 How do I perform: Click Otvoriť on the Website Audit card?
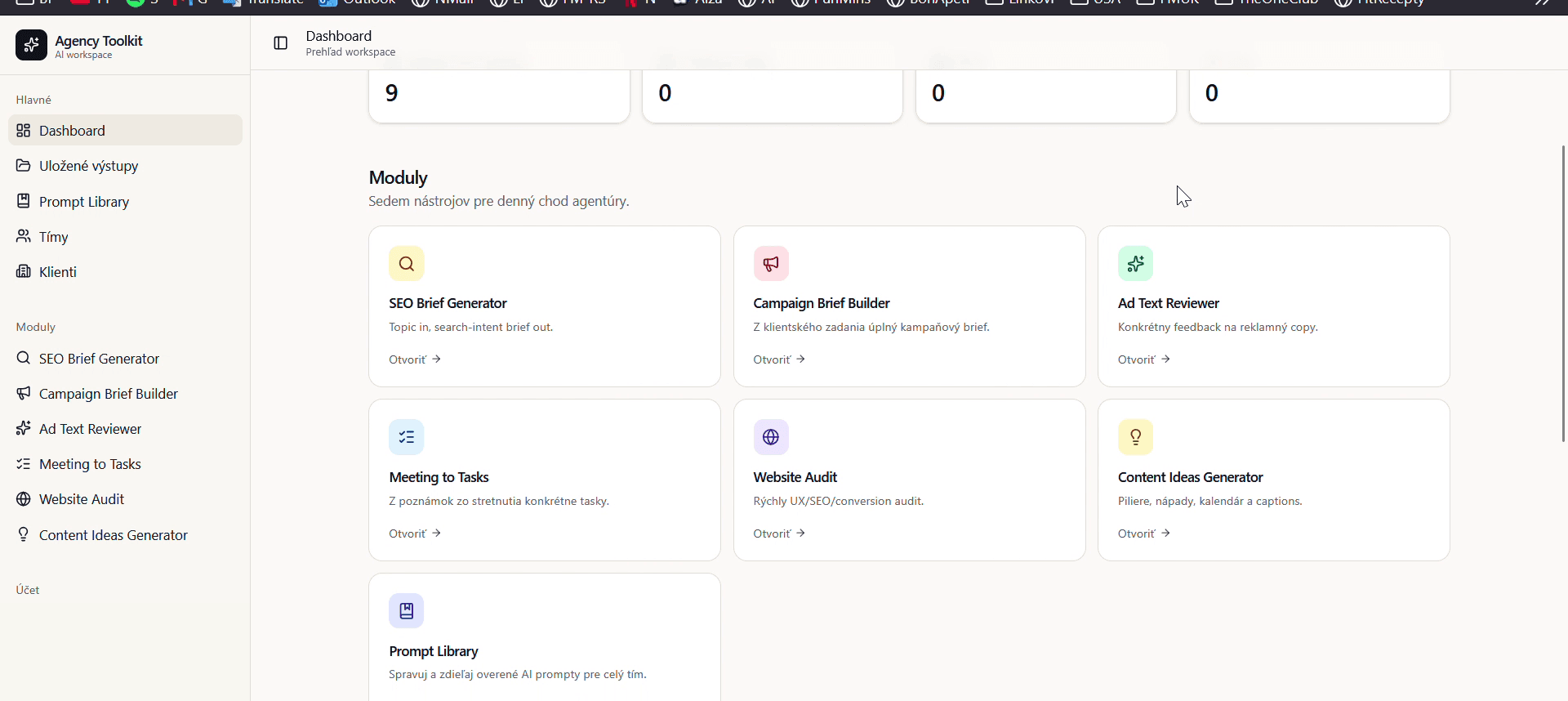coord(779,534)
